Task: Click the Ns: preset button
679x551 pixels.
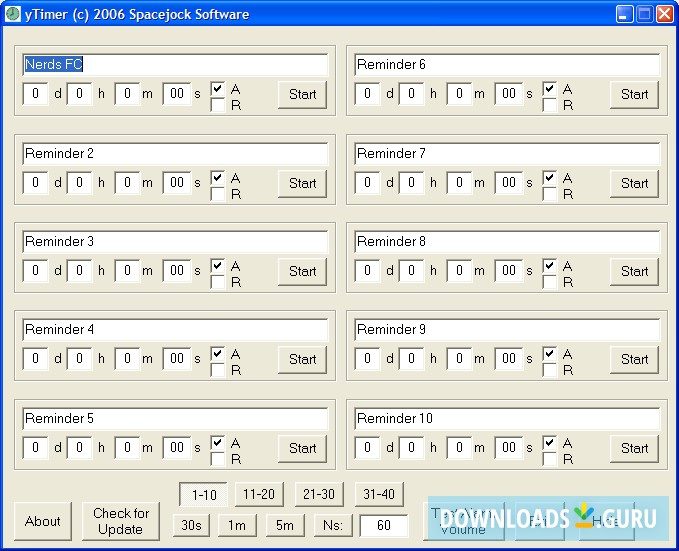Action: [x=333, y=525]
